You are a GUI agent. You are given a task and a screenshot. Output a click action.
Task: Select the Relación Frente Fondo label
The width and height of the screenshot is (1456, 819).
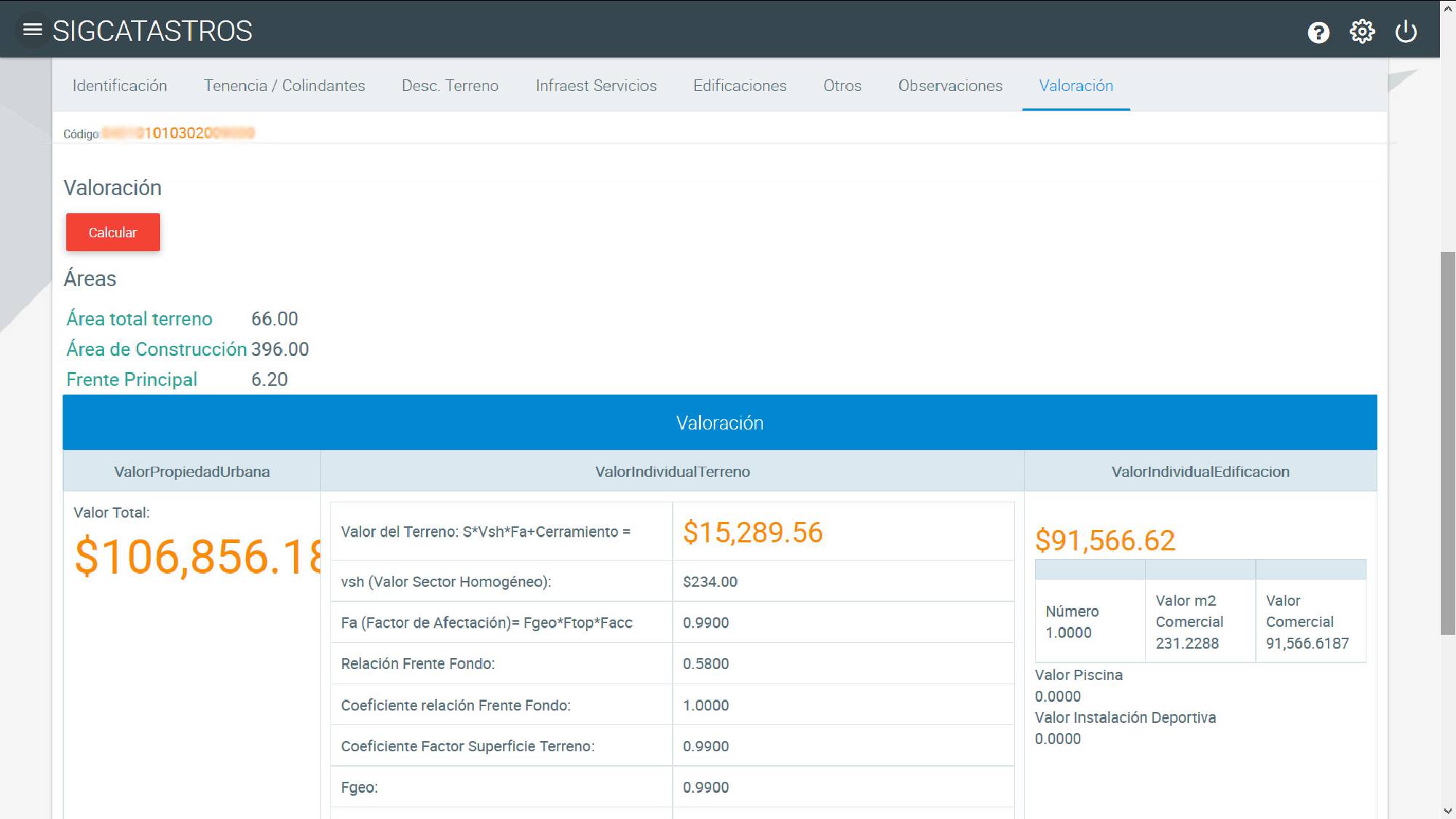point(418,663)
